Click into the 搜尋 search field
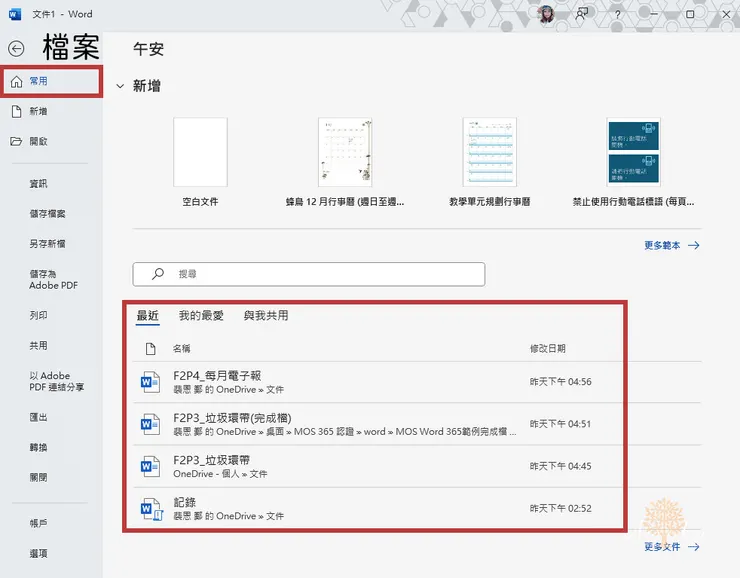 (309, 274)
